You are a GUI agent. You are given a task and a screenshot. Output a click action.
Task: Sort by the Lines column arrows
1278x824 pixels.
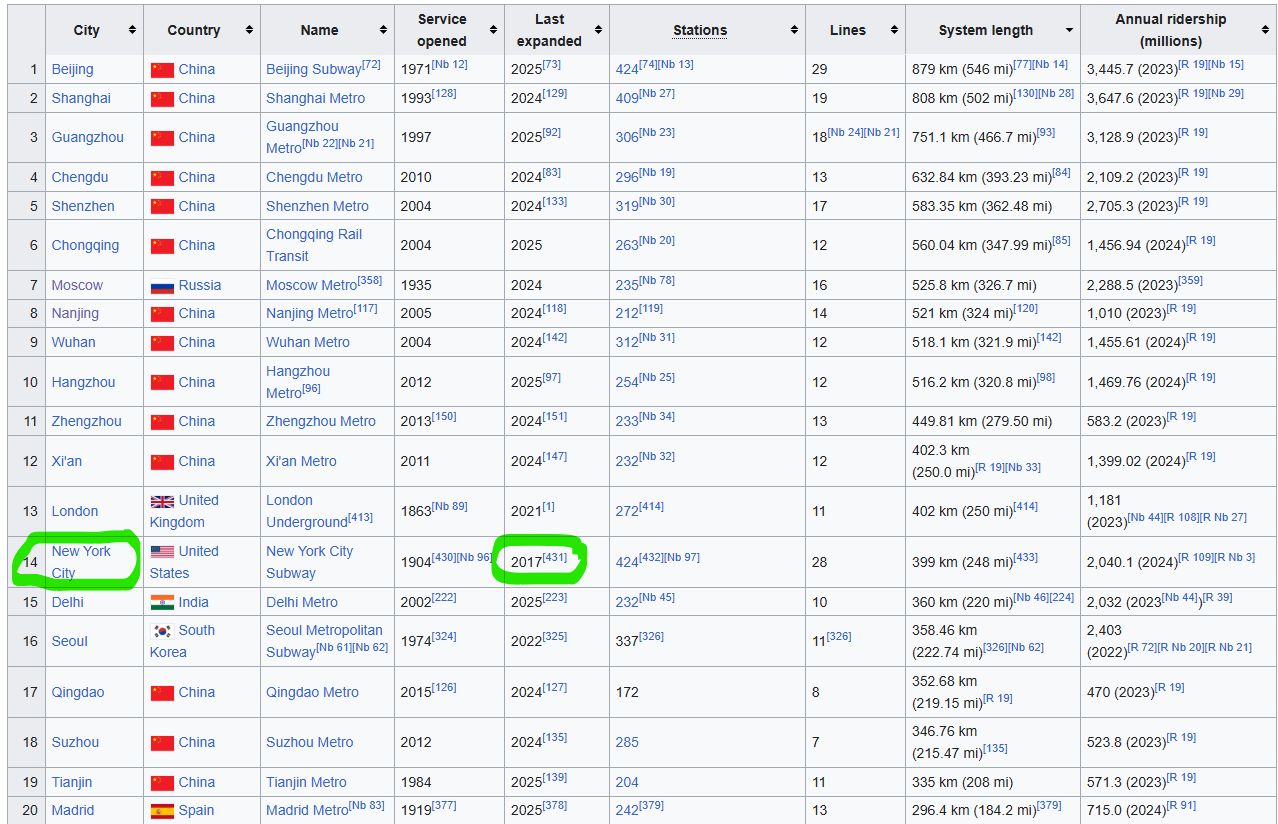894,30
